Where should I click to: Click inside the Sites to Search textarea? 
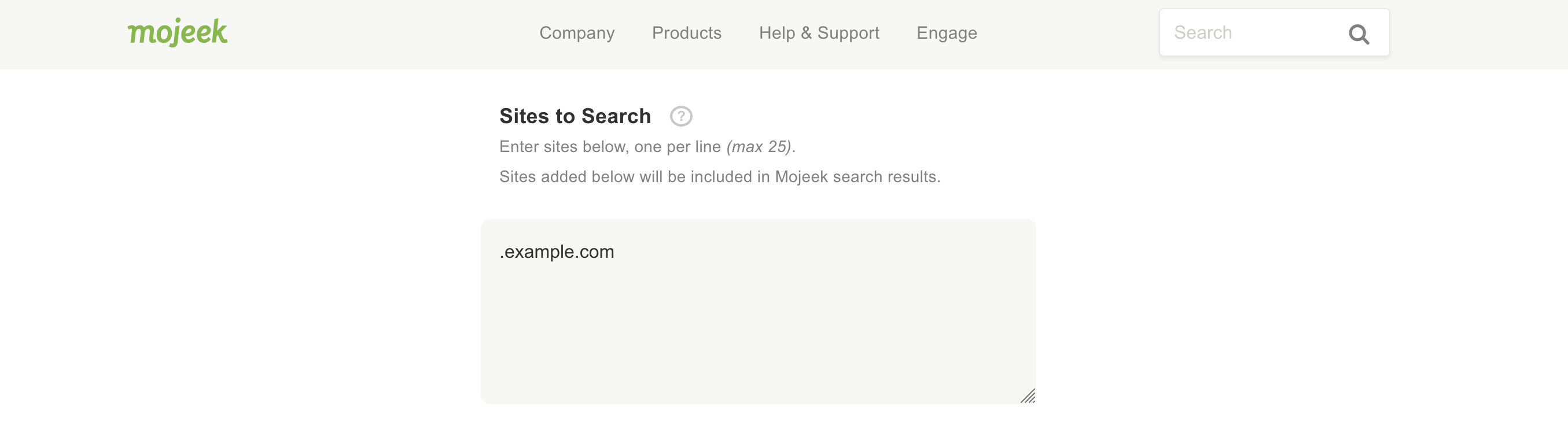point(758,312)
